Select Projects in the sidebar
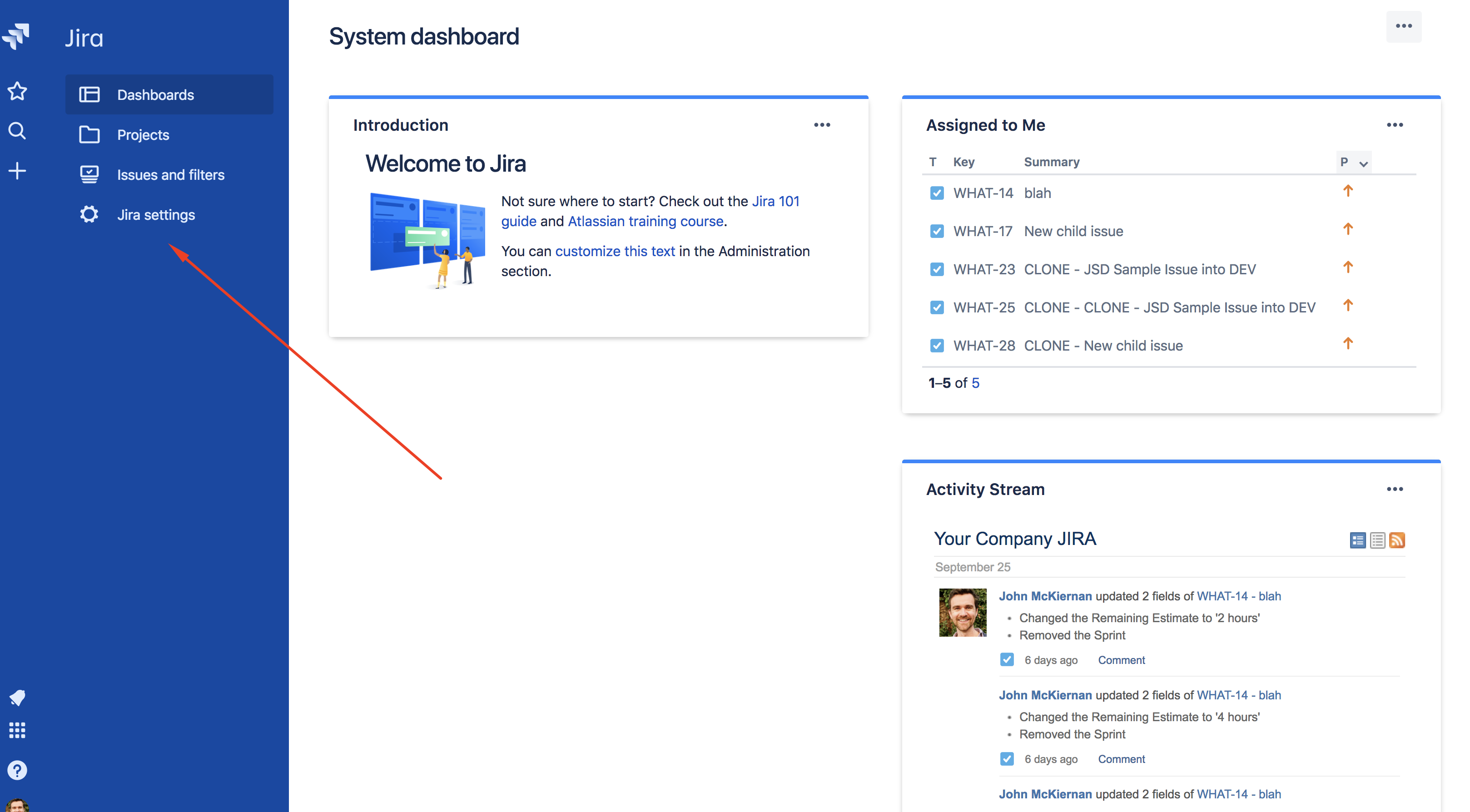1470x812 pixels. [x=143, y=135]
